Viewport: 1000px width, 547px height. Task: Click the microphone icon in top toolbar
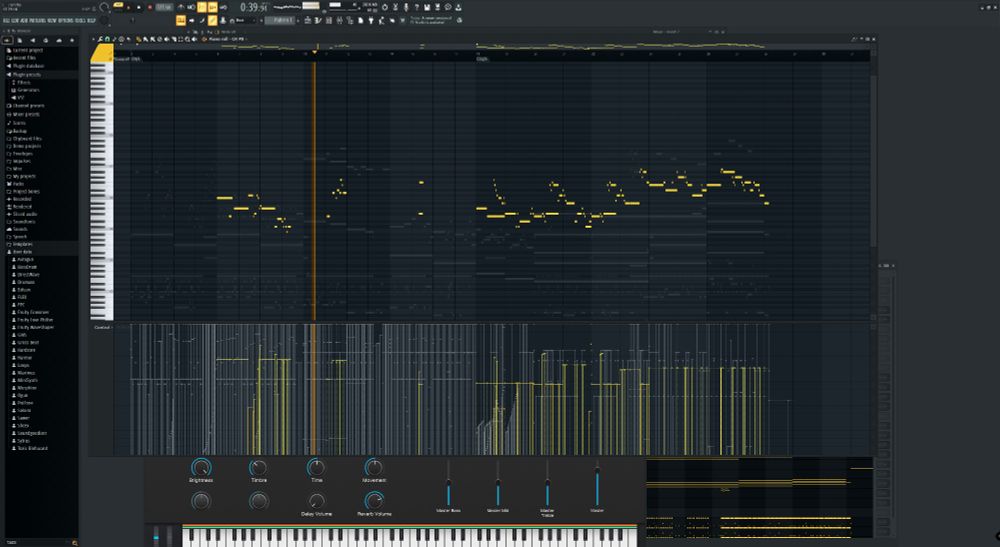(x=406, y=7)
